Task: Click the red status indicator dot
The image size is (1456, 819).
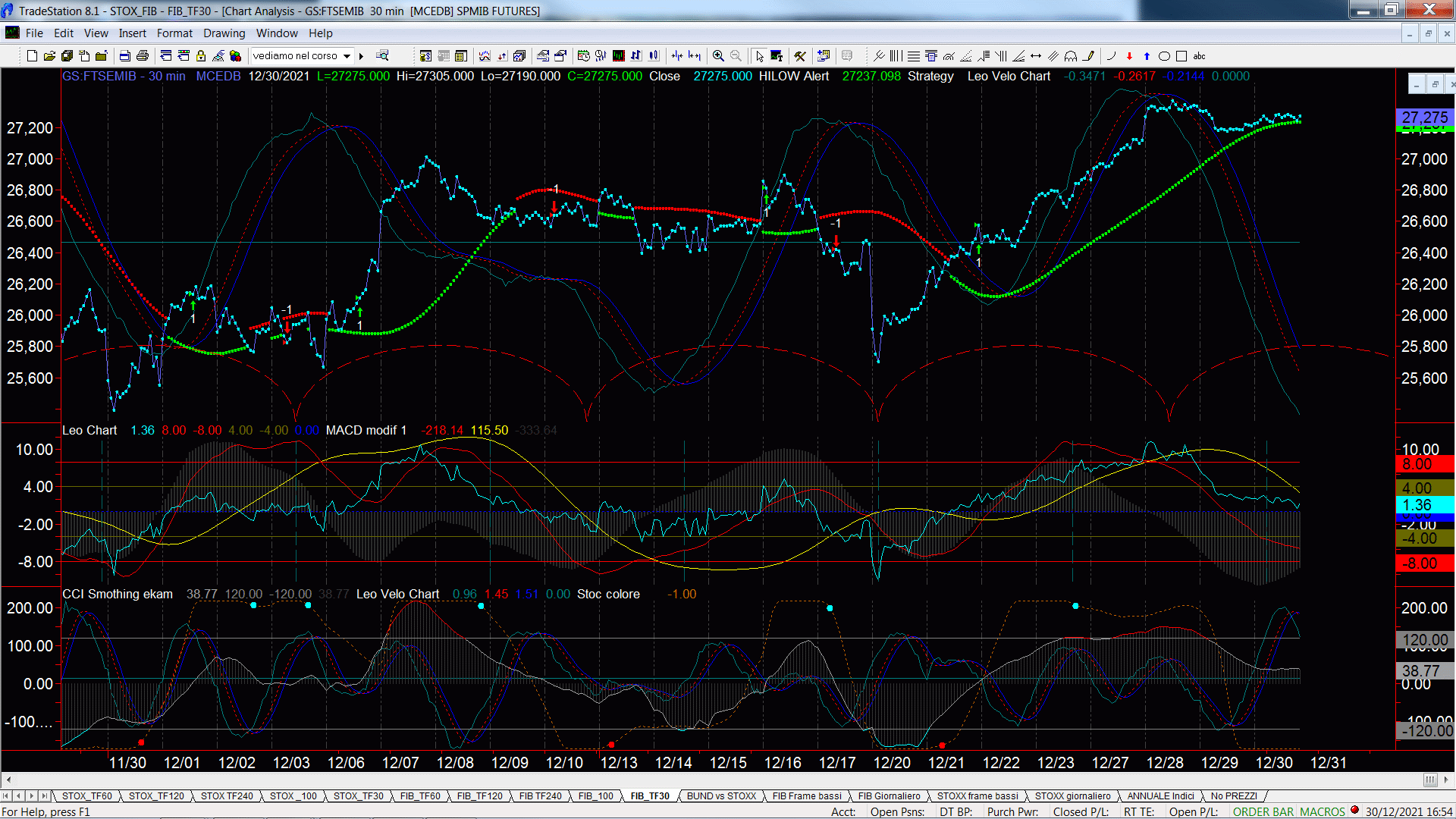Action: [1354, 810]
